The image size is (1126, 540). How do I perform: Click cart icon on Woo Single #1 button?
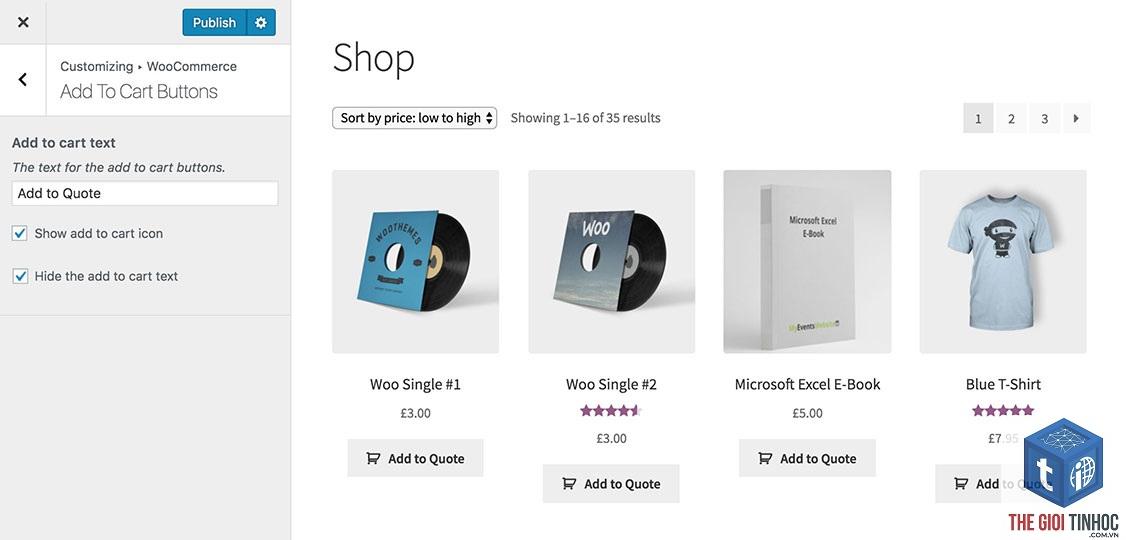pos(373,458)
